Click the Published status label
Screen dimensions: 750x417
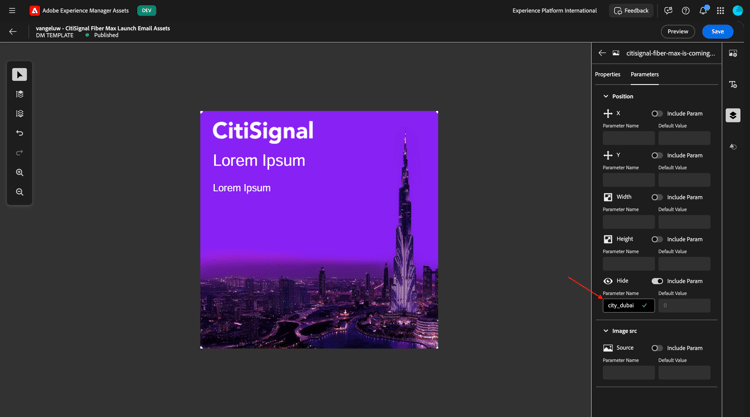click(x=106, y=35)
